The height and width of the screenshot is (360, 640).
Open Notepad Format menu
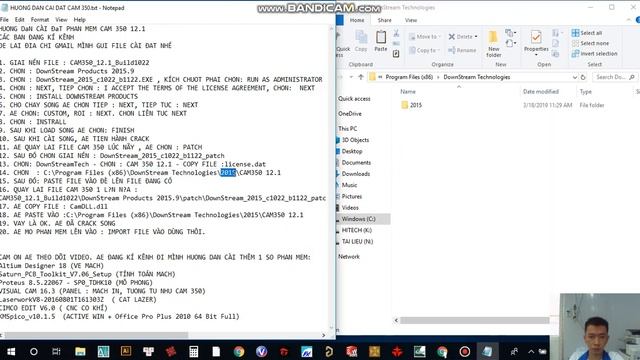tap(40, 20)
